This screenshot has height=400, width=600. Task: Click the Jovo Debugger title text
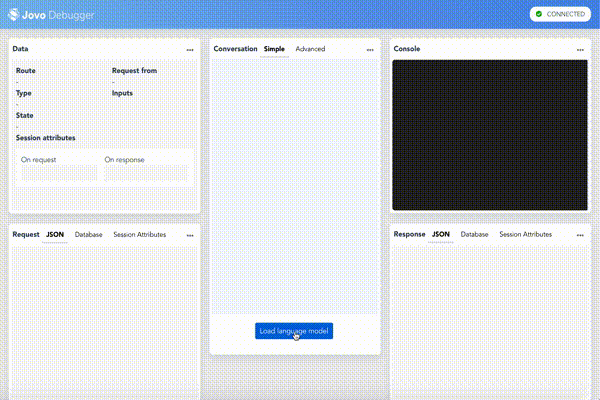(x=58, y=15)
